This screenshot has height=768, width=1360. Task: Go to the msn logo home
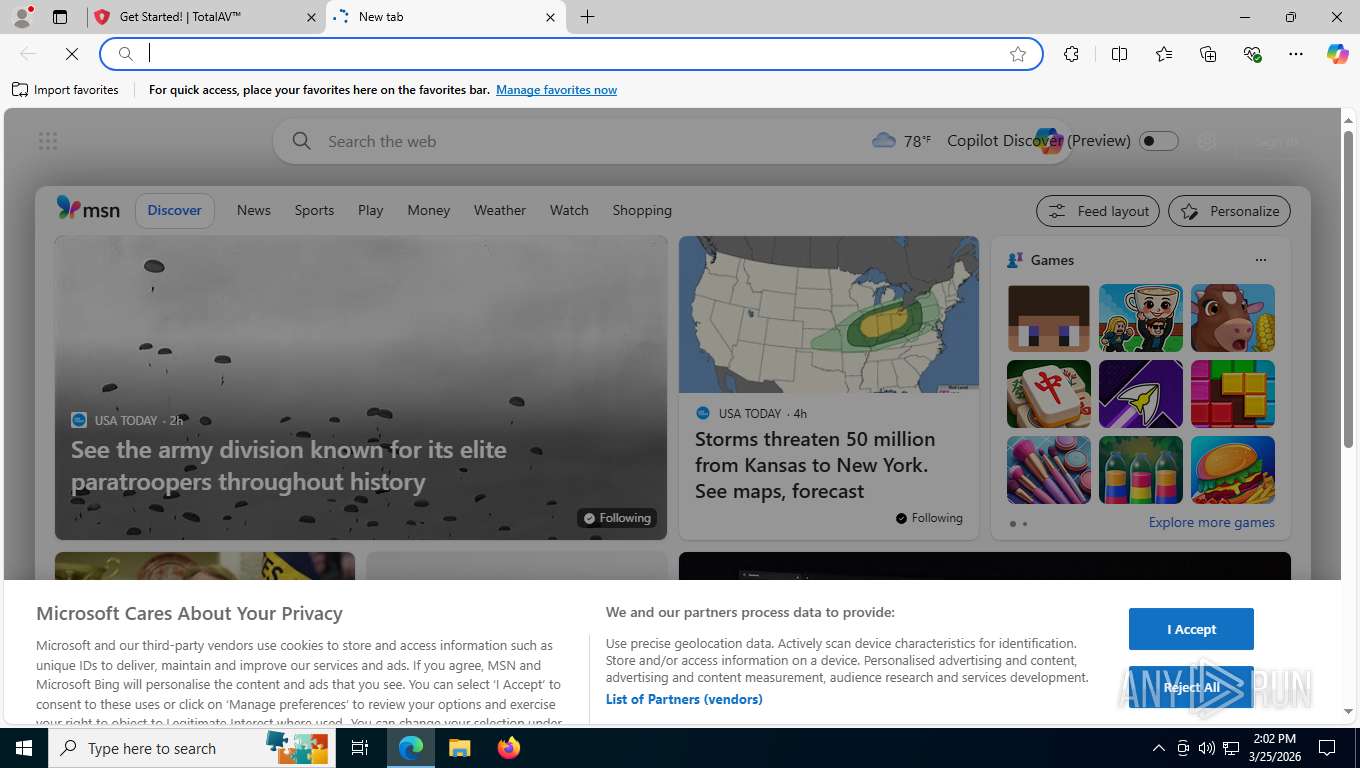click(88, 209)
